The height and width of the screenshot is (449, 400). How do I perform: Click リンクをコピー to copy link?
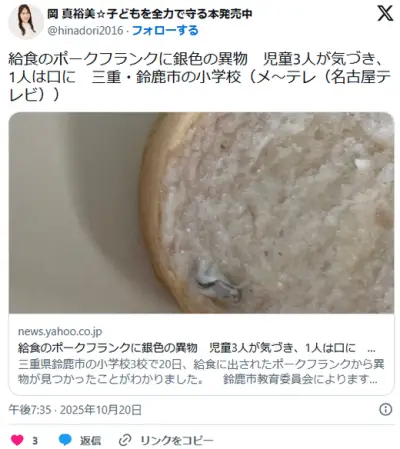pos(177,441)
